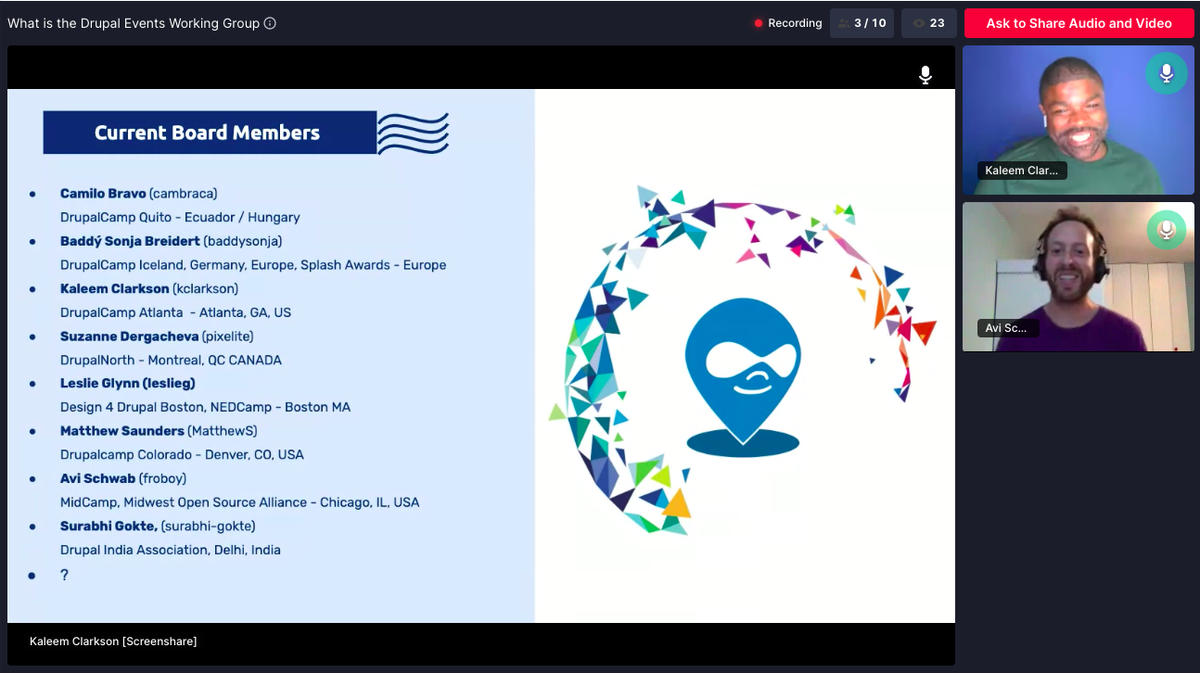Click microphone icon on the screenshare panel

(926, 75)
